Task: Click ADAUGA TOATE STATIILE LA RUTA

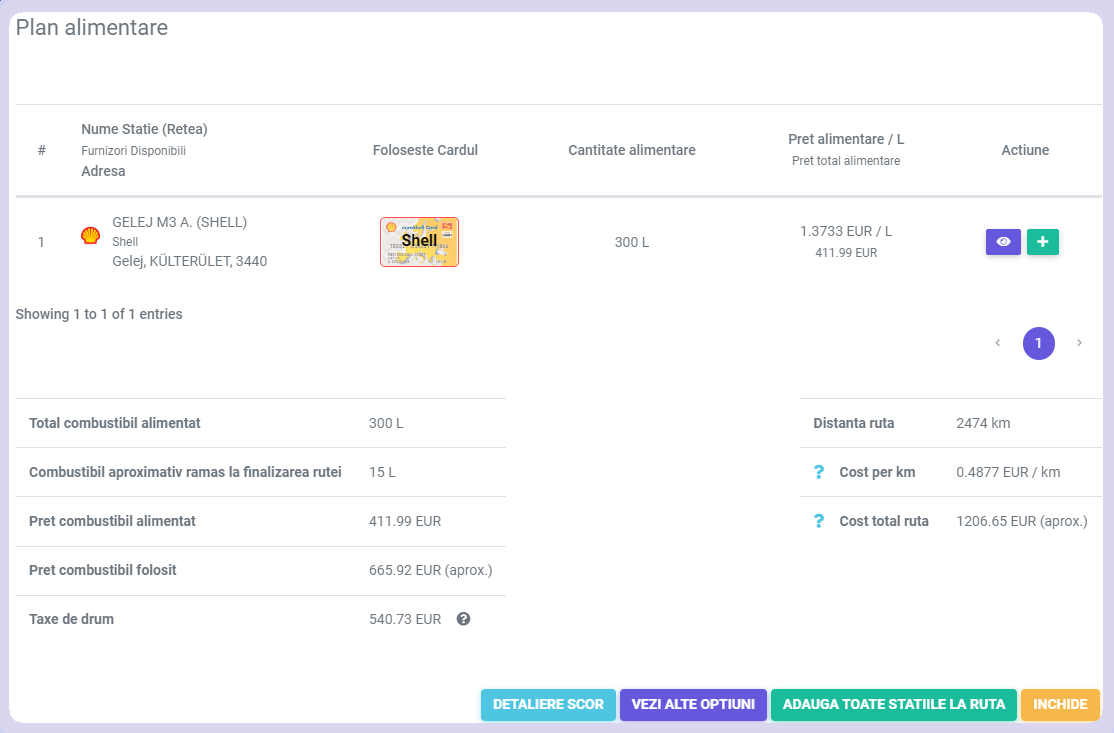Action: pos(894,705)
